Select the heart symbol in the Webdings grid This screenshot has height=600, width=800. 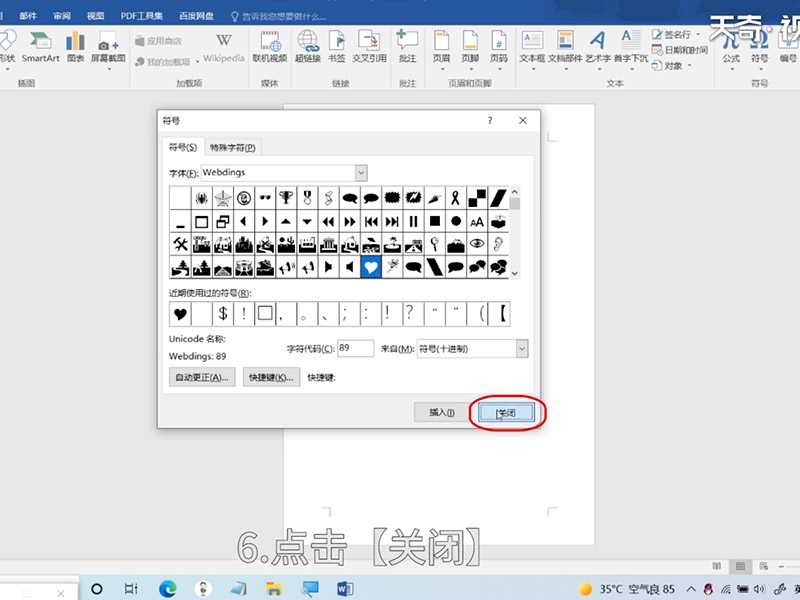coord(371,267)
